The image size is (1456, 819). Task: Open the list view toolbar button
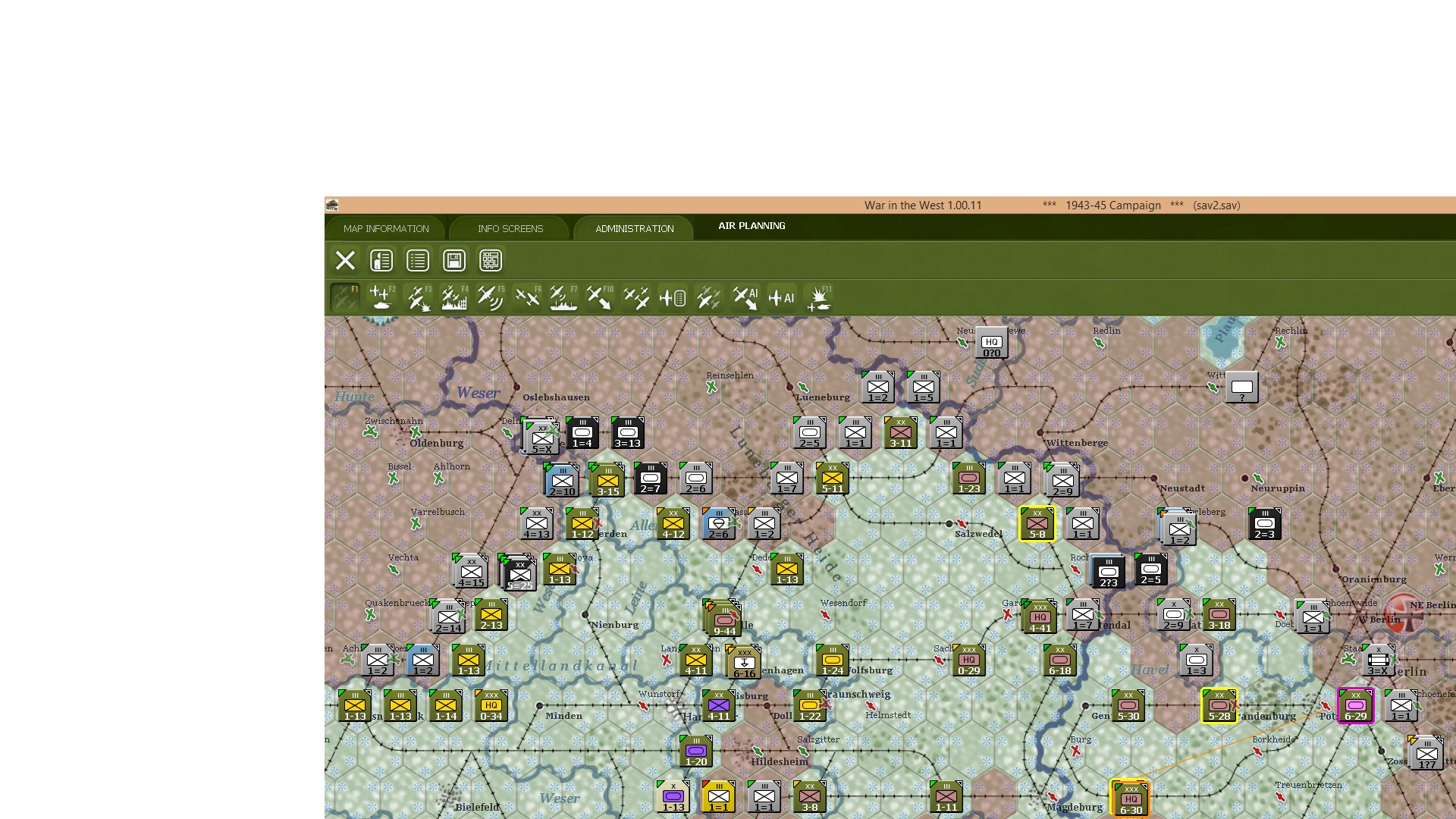pyautogui.click(x=418, y=261)
